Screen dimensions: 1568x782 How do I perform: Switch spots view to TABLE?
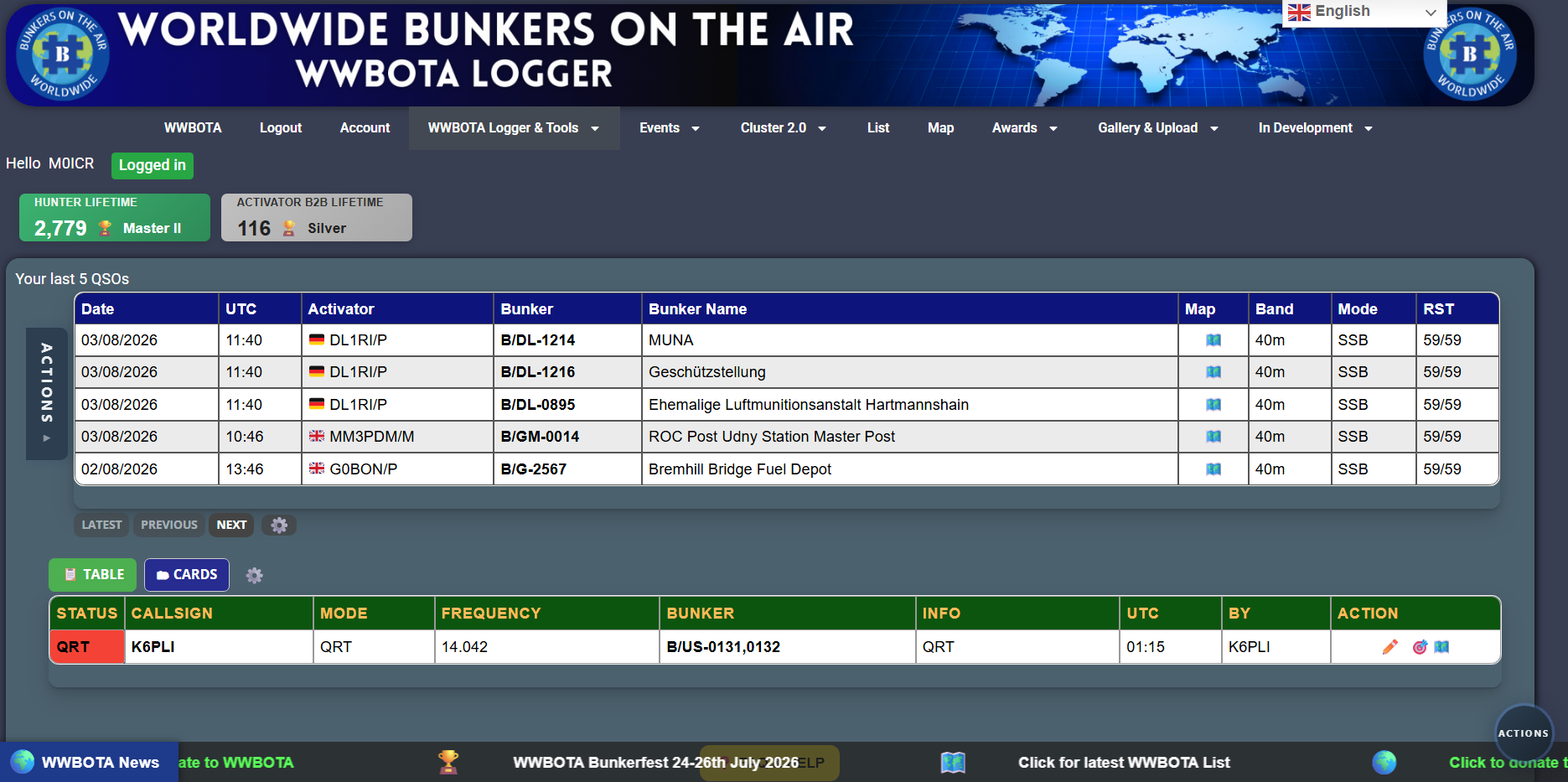(x=93, y=575)
